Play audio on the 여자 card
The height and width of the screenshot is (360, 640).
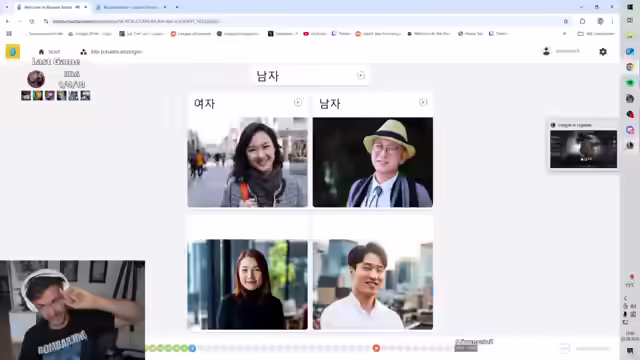pos(298,102)
